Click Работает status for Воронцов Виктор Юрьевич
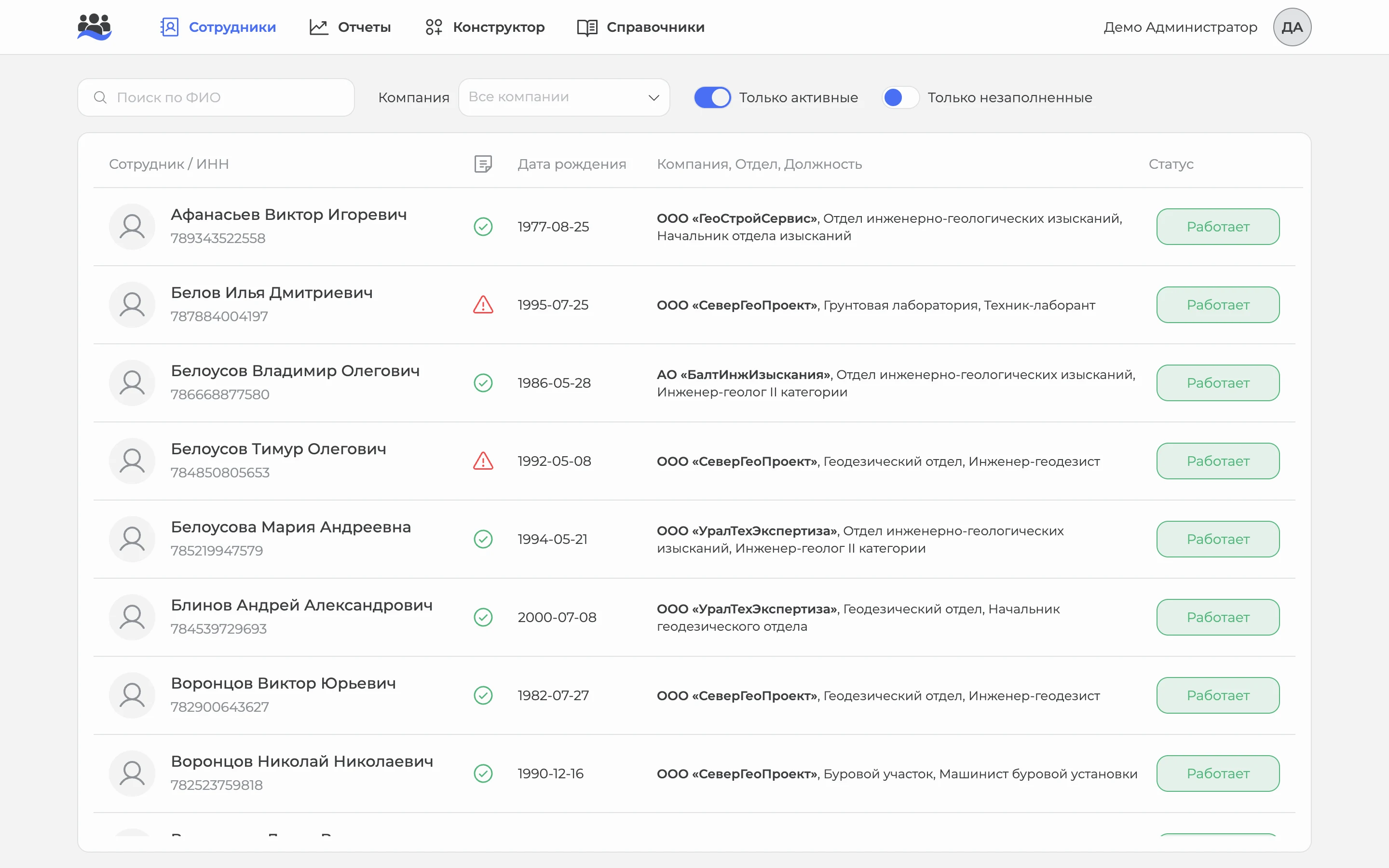 pos(1218,695)
